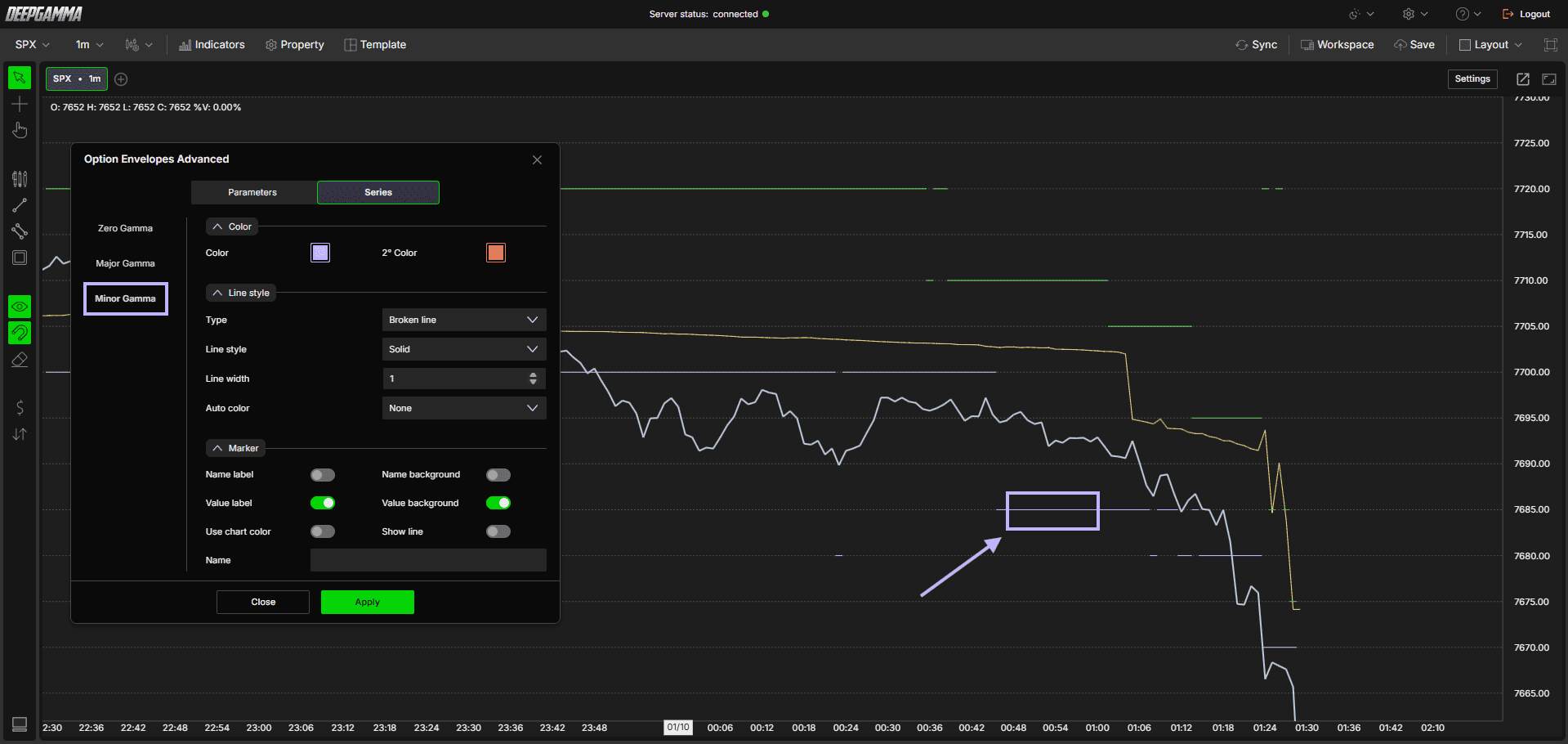Select the crosshair cursor tool

point(20,104)
